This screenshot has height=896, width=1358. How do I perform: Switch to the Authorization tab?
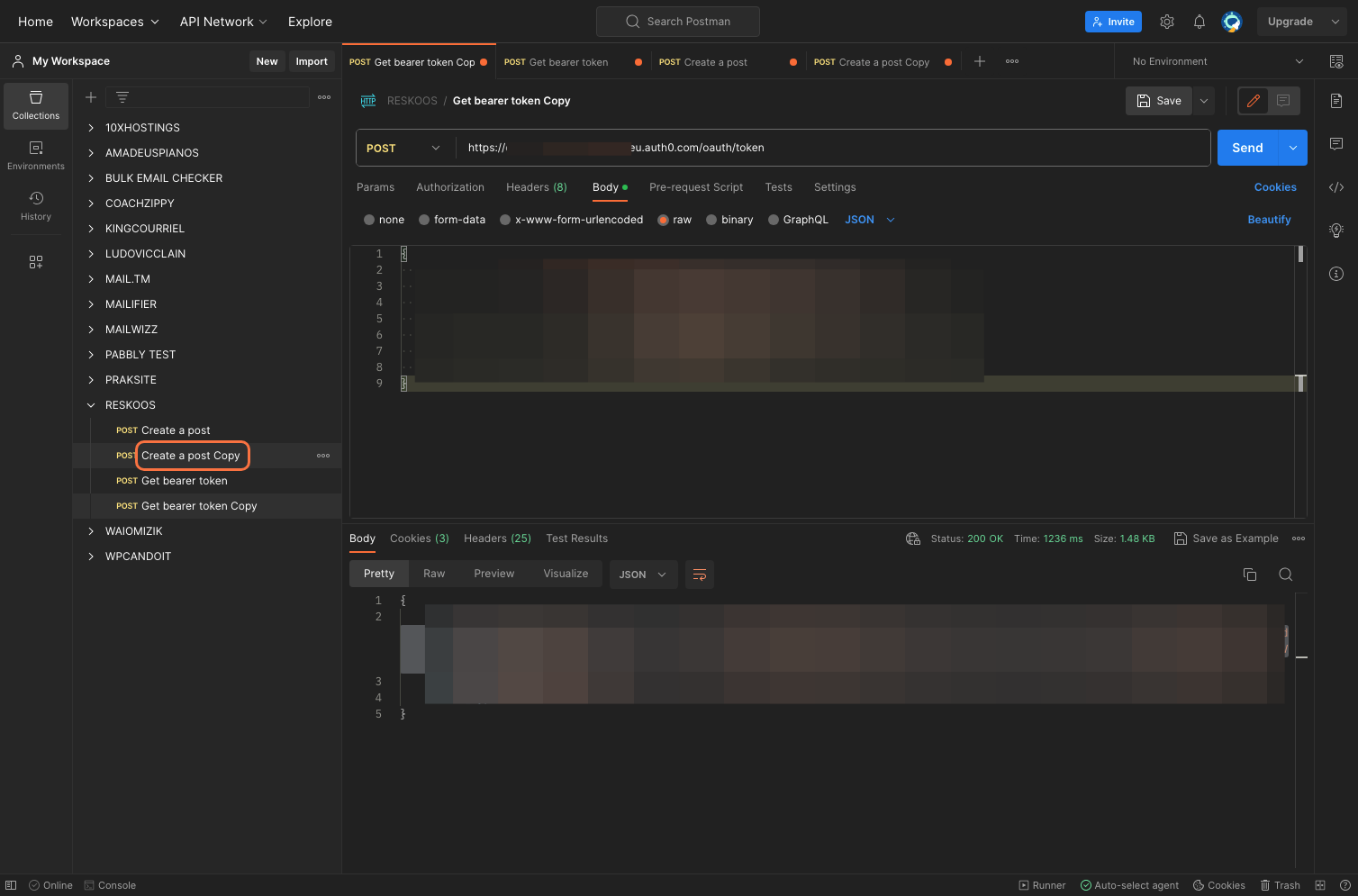450,187
